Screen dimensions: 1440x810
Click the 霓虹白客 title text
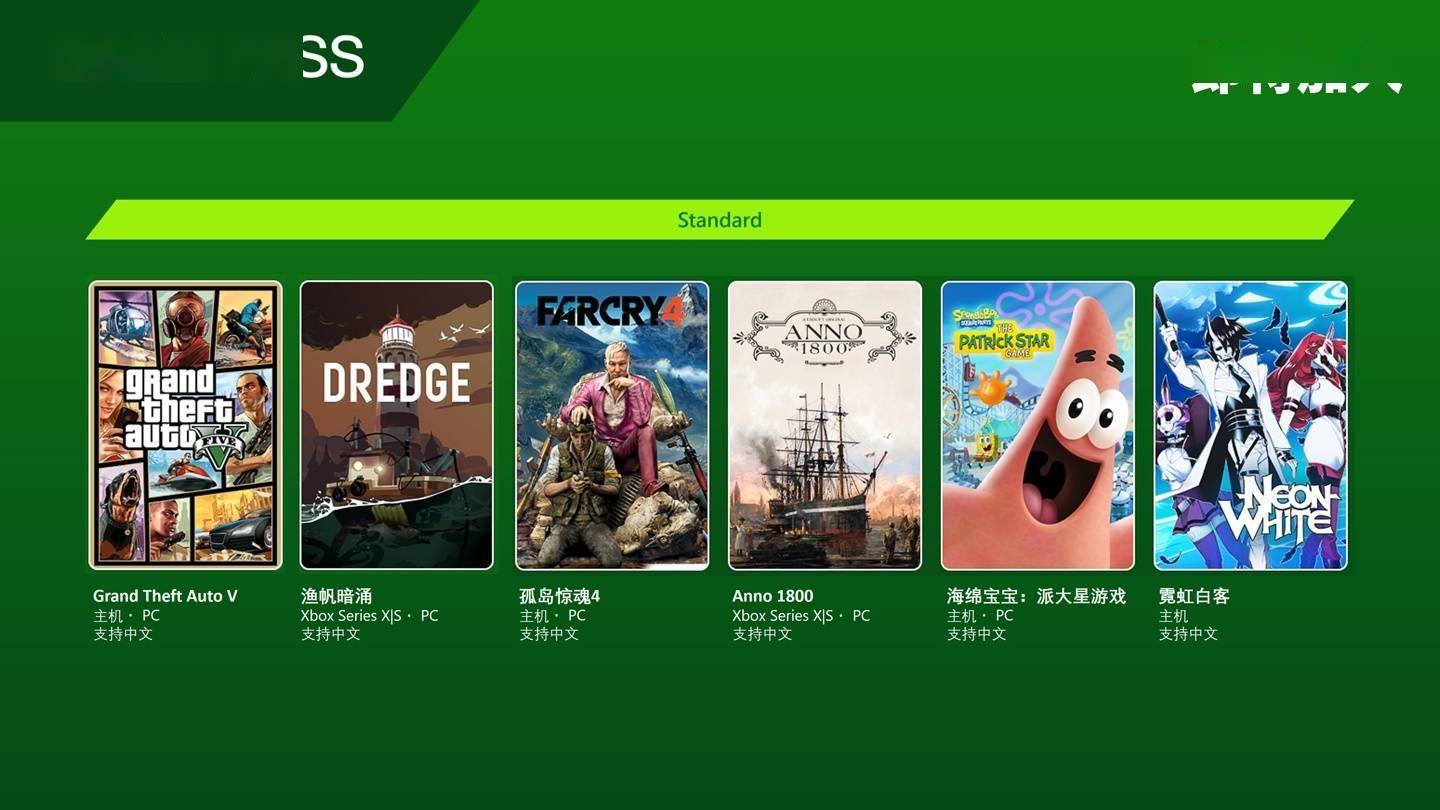click(x=1194, y=596)
